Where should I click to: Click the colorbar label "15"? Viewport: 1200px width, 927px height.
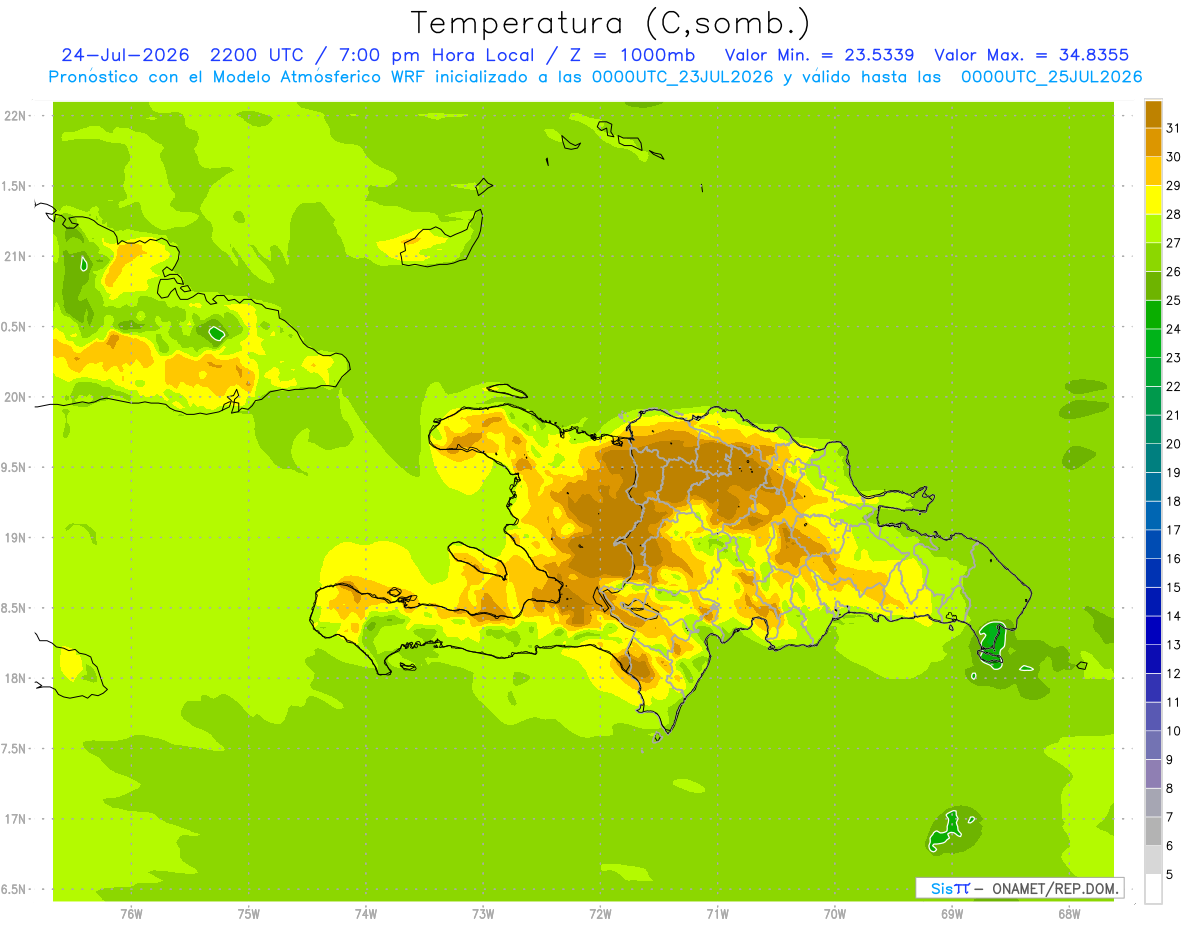[1173, 587]
